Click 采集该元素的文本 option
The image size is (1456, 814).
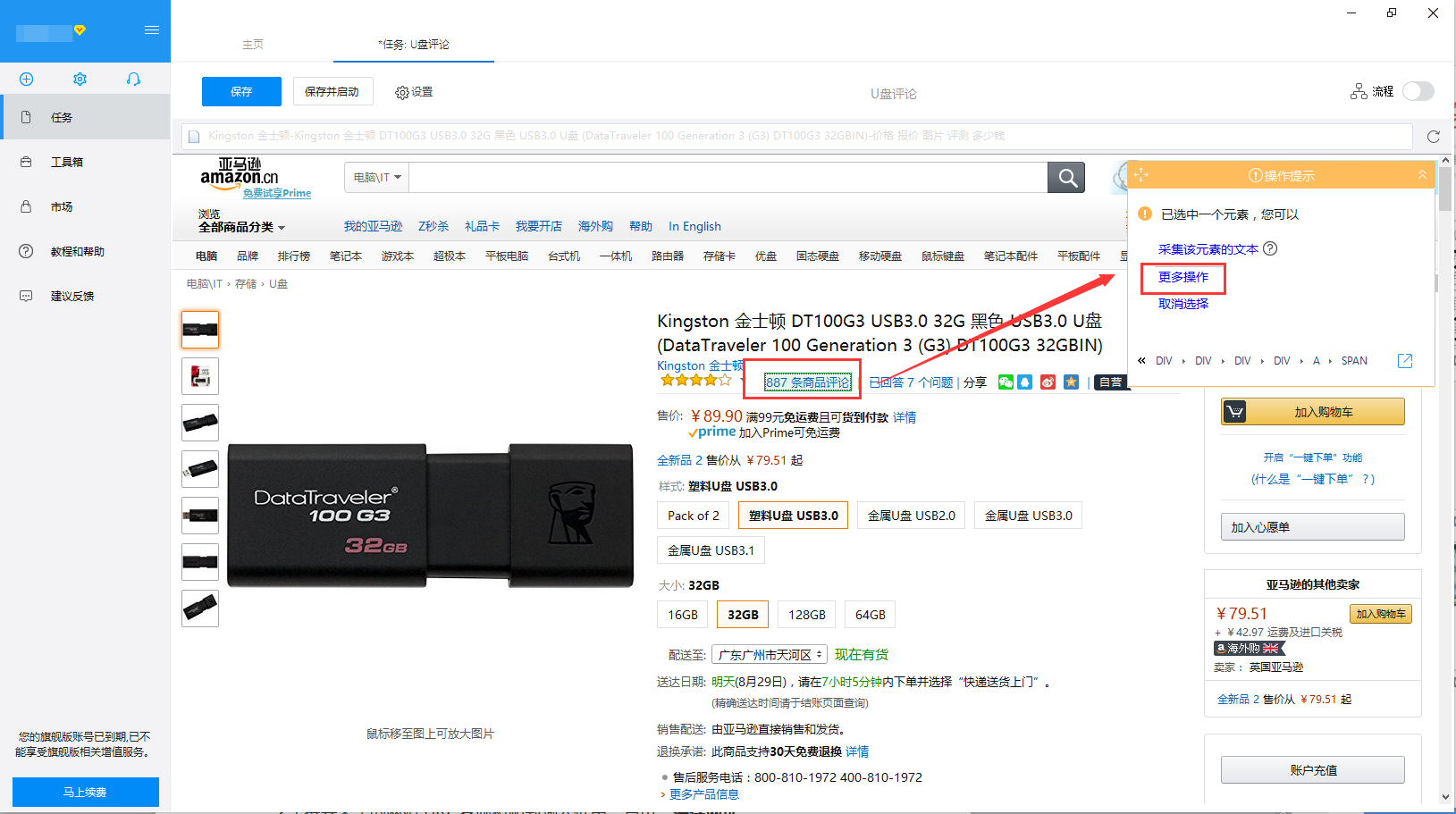[1208, 249]
